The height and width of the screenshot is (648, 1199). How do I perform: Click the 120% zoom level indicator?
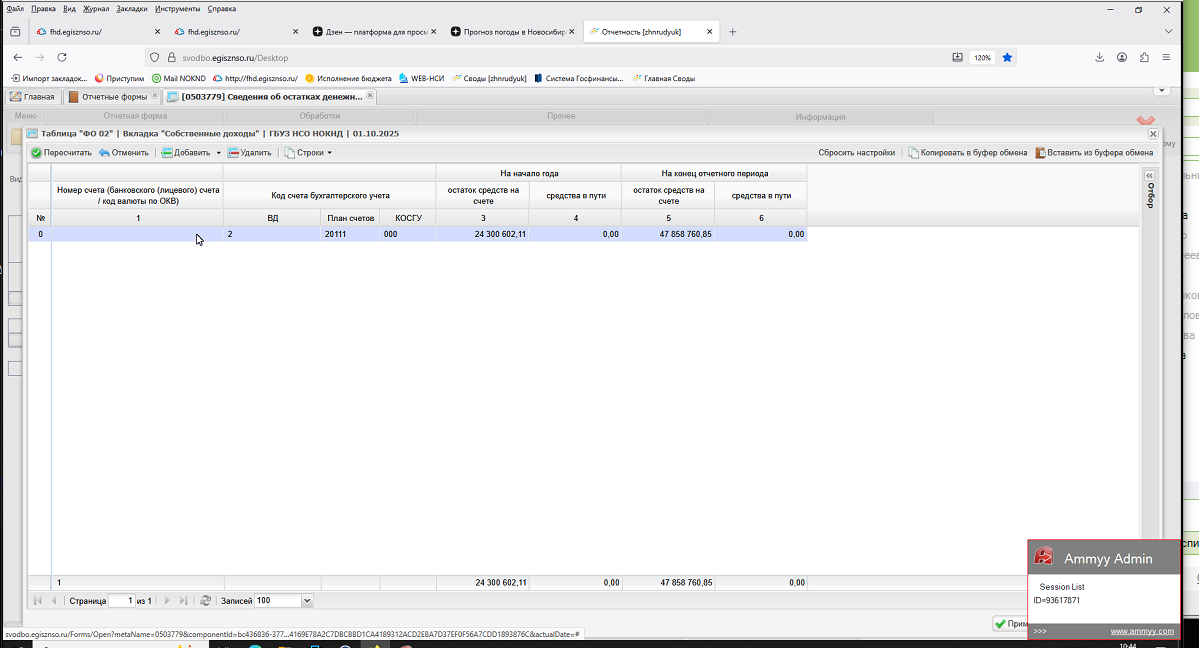(x=983, y=57)
